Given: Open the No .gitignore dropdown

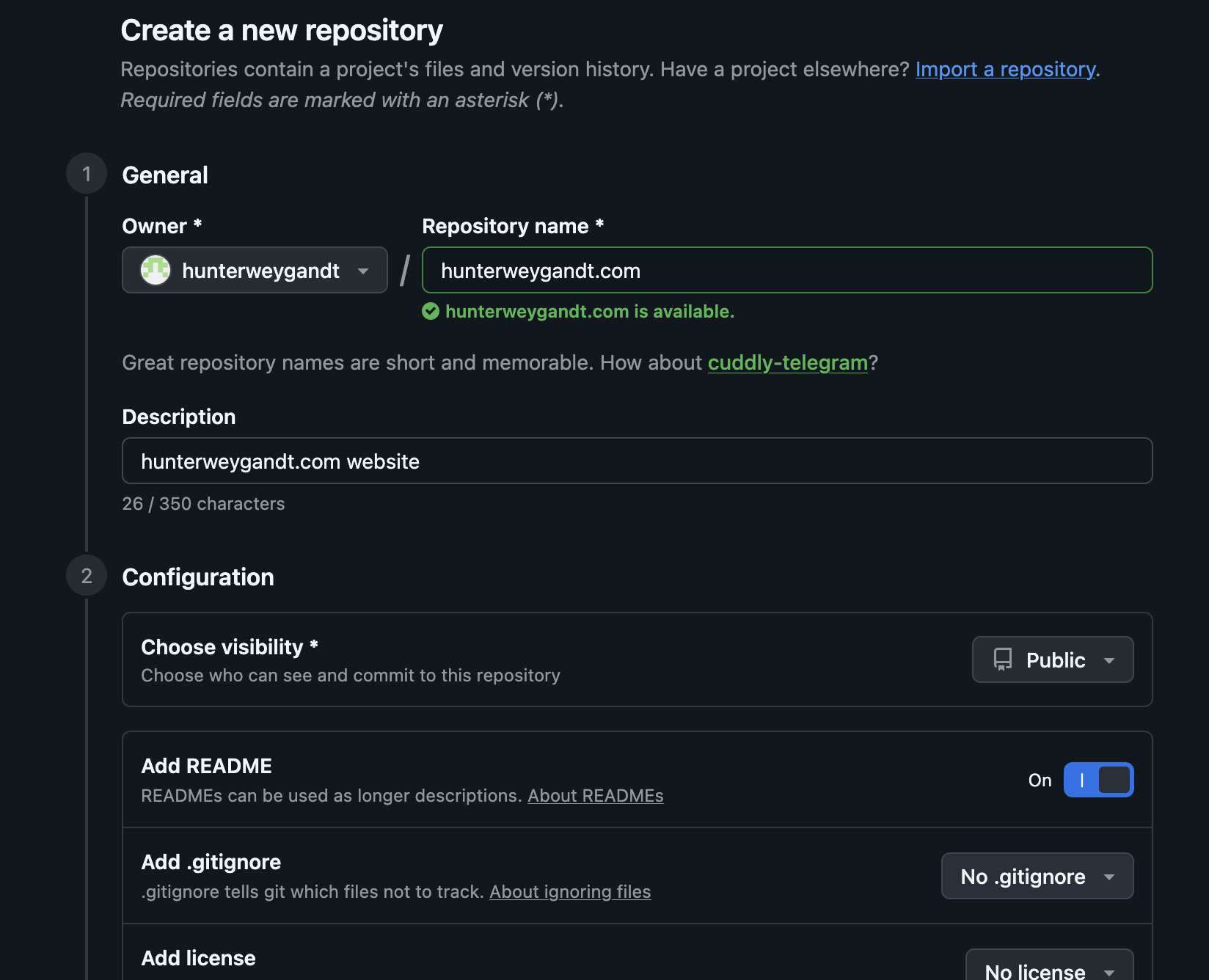Looking at the screenshot, I should [x=1037, y=876].
